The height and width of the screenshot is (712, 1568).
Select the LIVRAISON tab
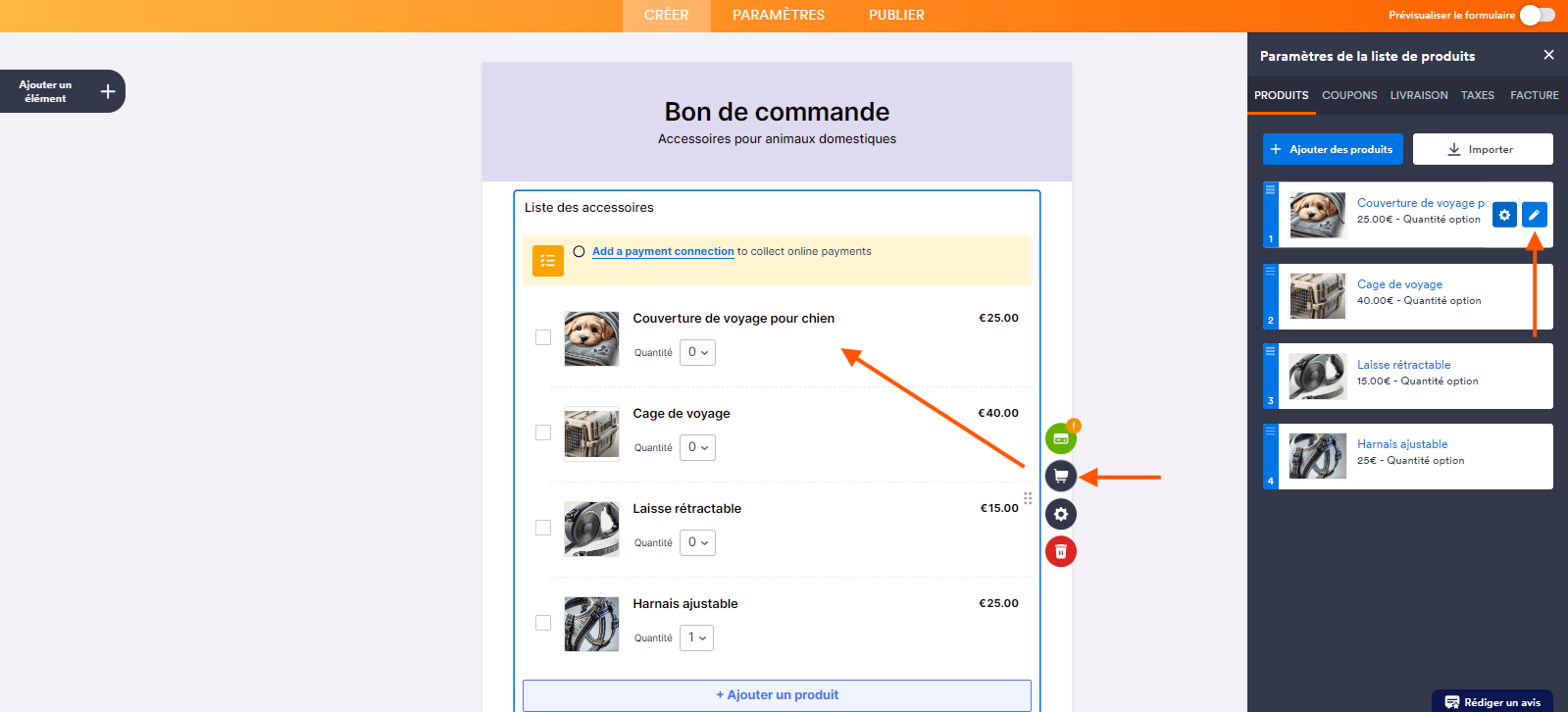coord(1419,95)
